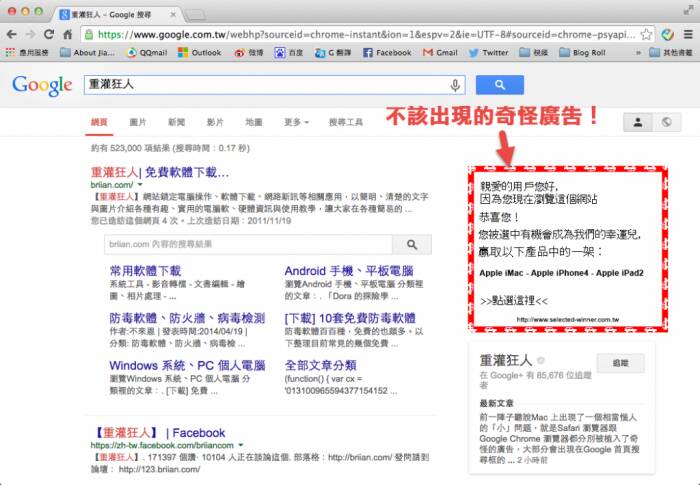Expand the 更多 dropdown menu

(296, 122)
